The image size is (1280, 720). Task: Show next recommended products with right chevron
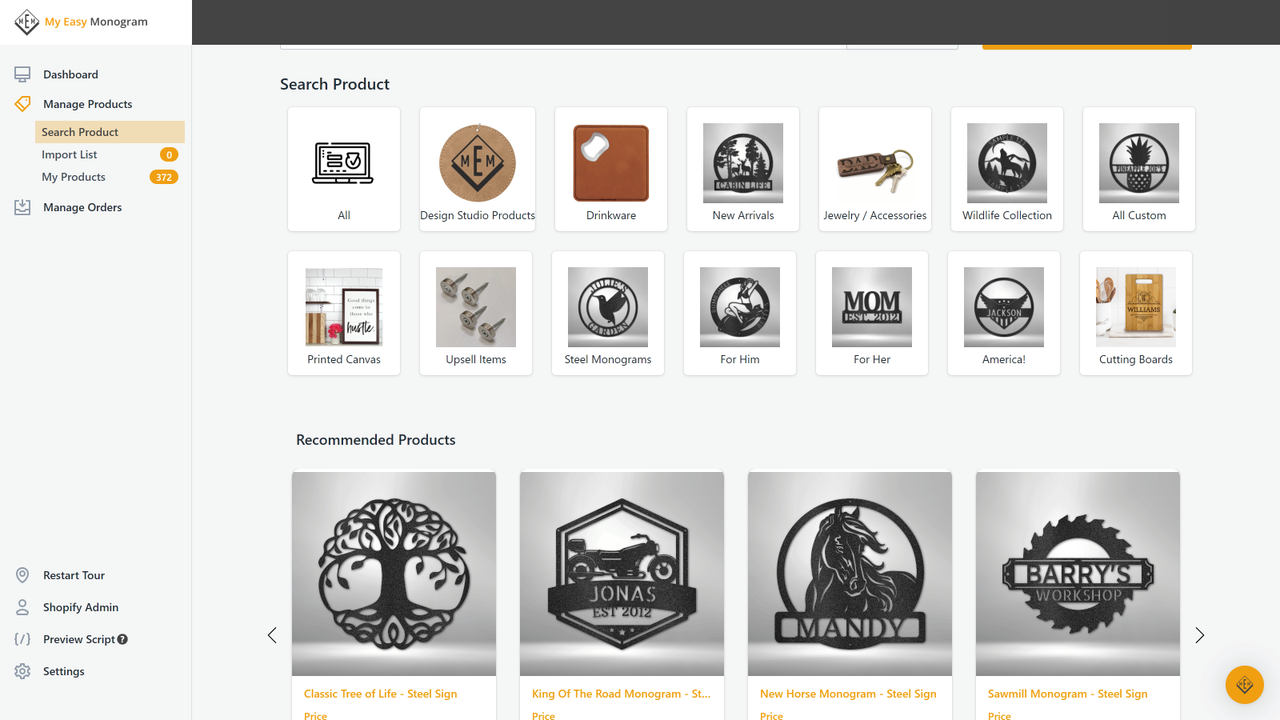[1199, 635]
